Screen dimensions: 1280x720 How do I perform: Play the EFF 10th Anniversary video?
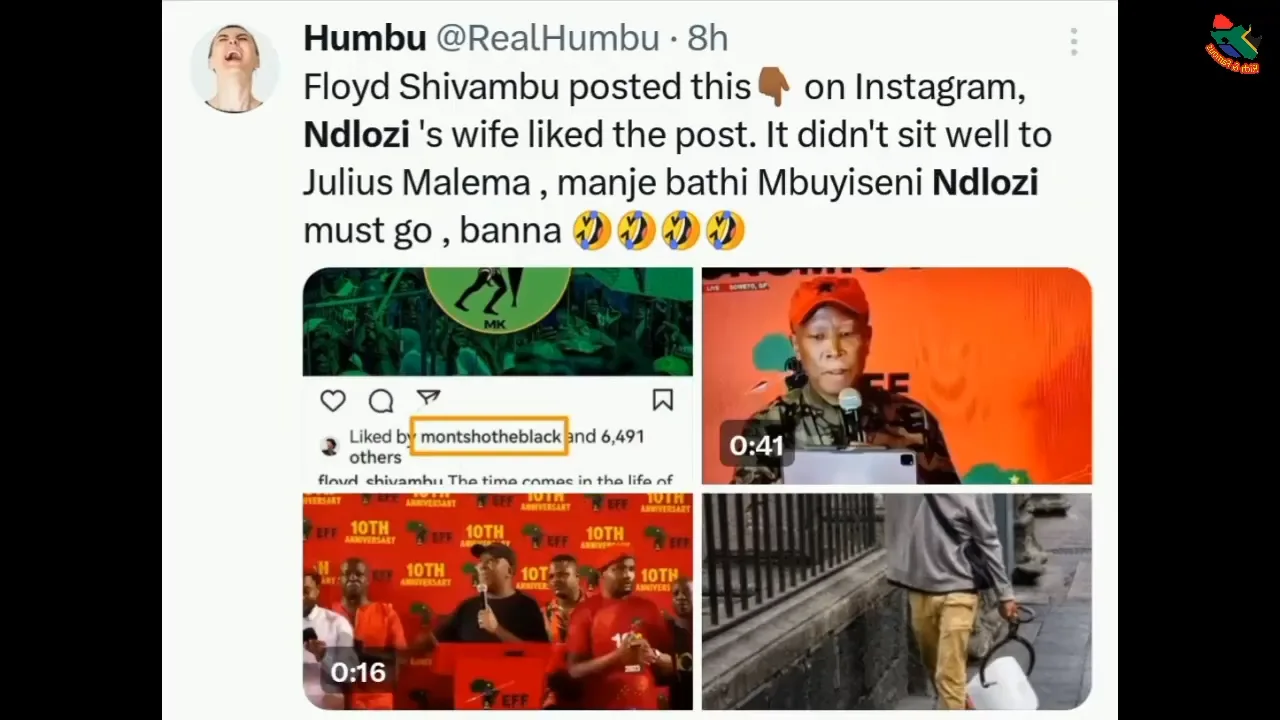click(497, 601)
